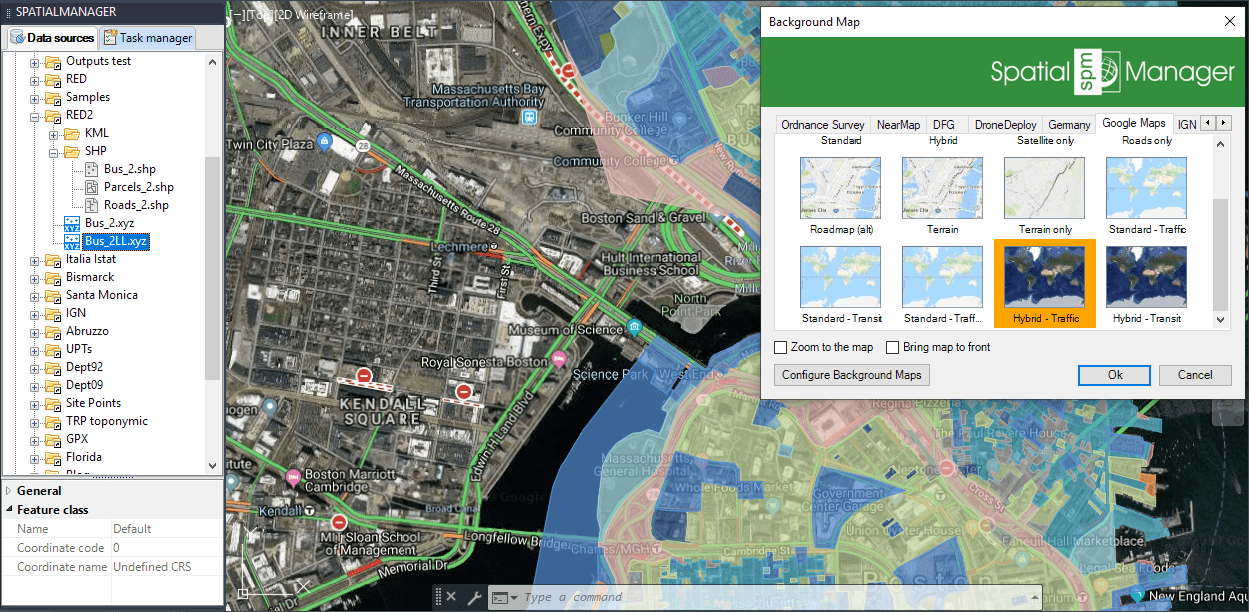Confirm with the Ok button

pos(1115,375)
